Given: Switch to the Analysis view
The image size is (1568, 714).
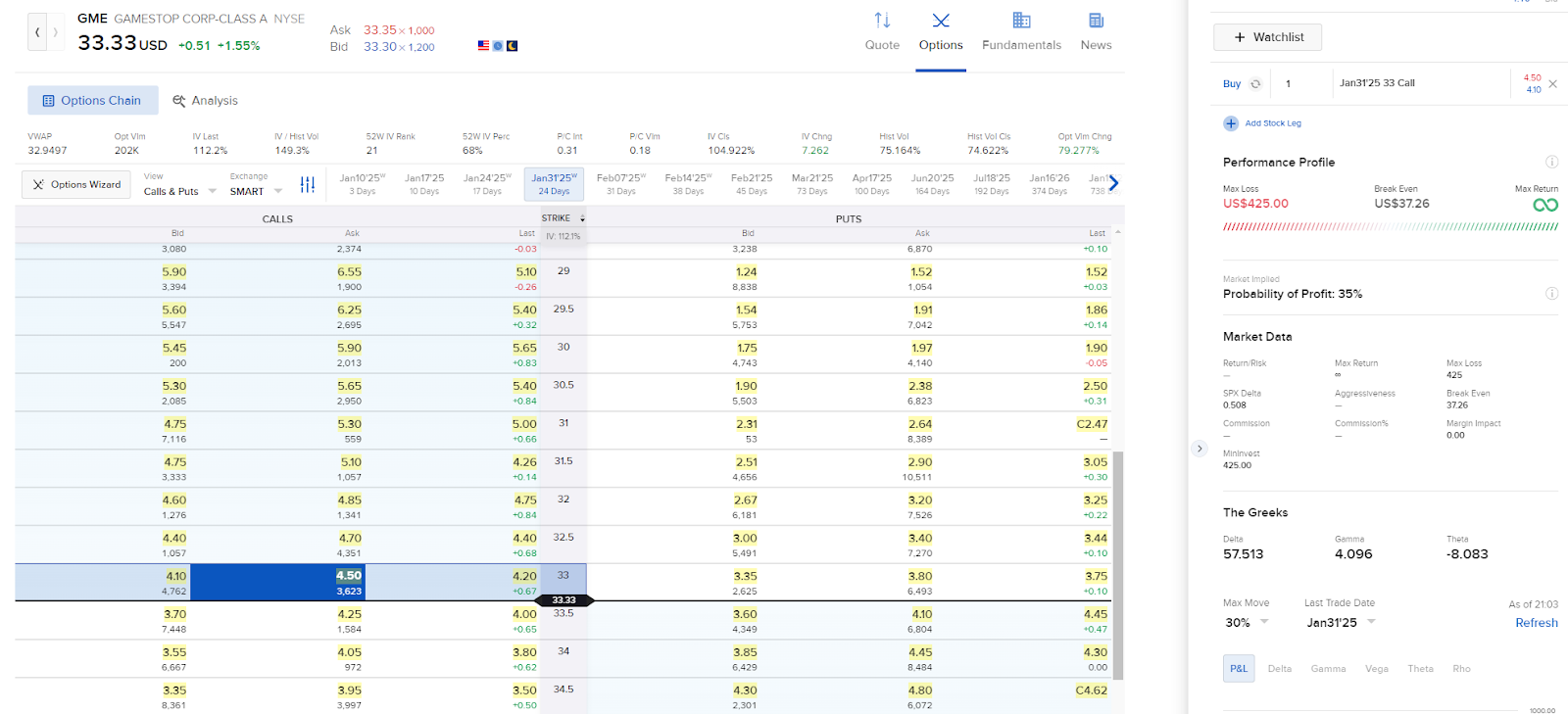Looking at the screenshot, I should coord(205,100).
